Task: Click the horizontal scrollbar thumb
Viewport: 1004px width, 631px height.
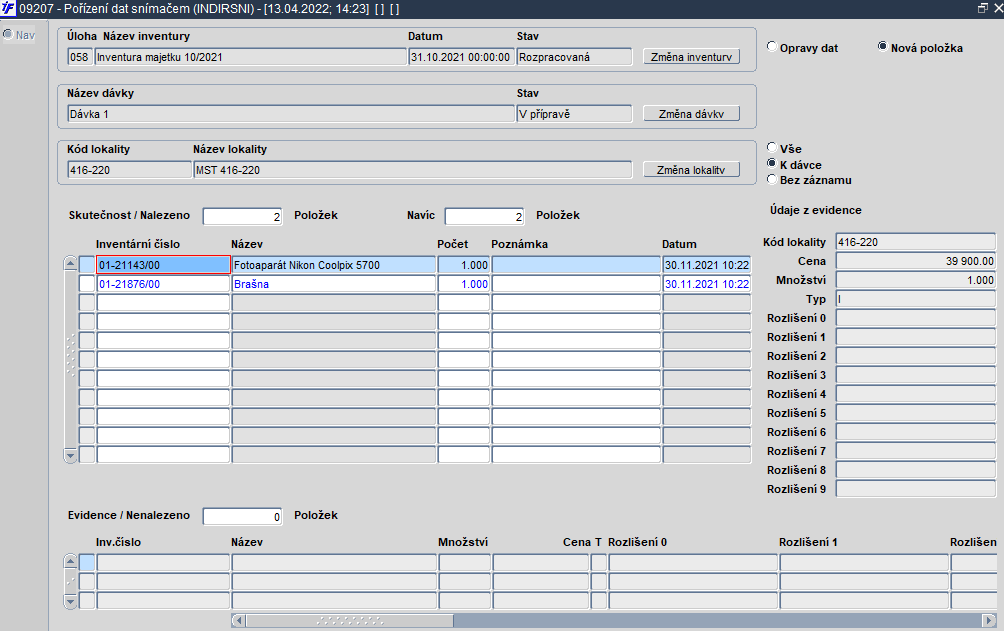Action: (x=350, y=620)
